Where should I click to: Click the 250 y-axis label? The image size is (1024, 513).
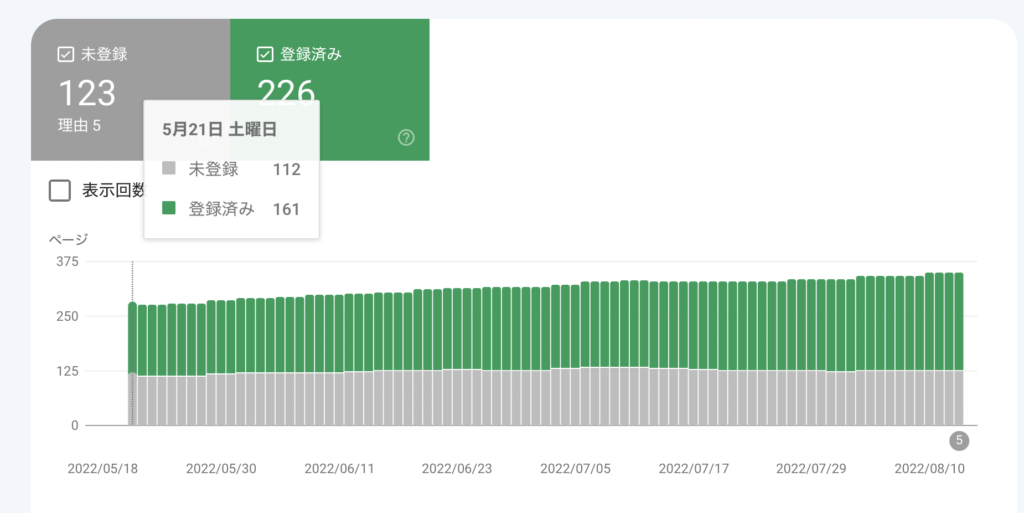tap(67, 317)
